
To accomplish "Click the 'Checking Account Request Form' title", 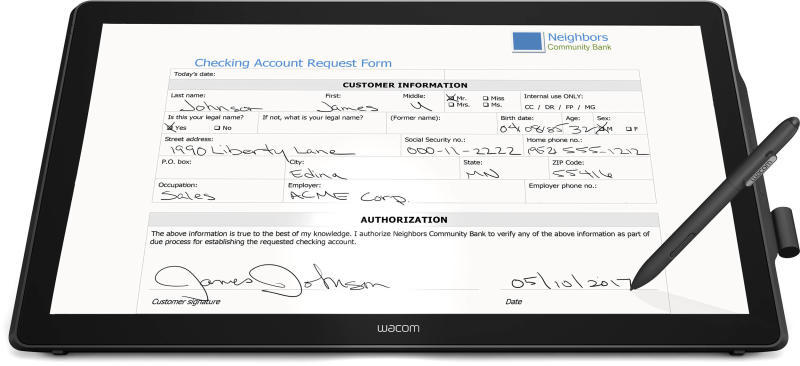I will pyautogui.click(x=293, y=63).
